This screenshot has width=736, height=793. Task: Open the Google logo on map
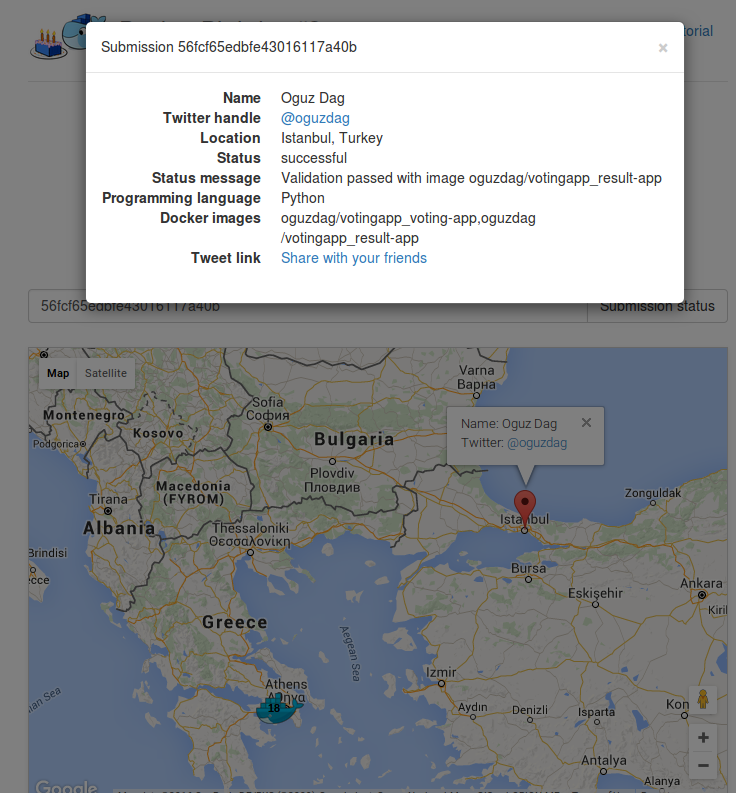[66, 786]
